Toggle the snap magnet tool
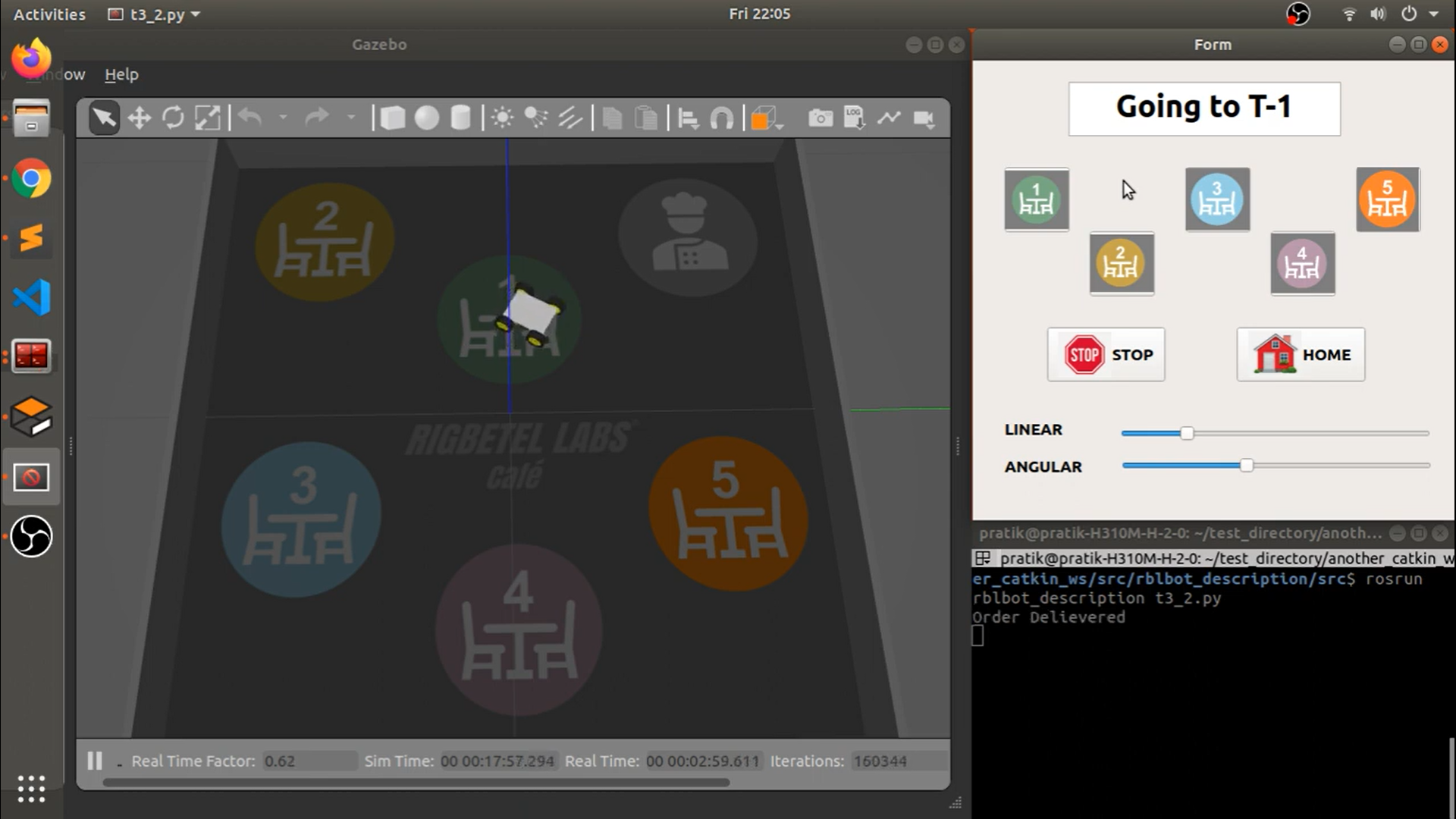The height and width of the screenshot is (819, 1456). coord(721,118)
